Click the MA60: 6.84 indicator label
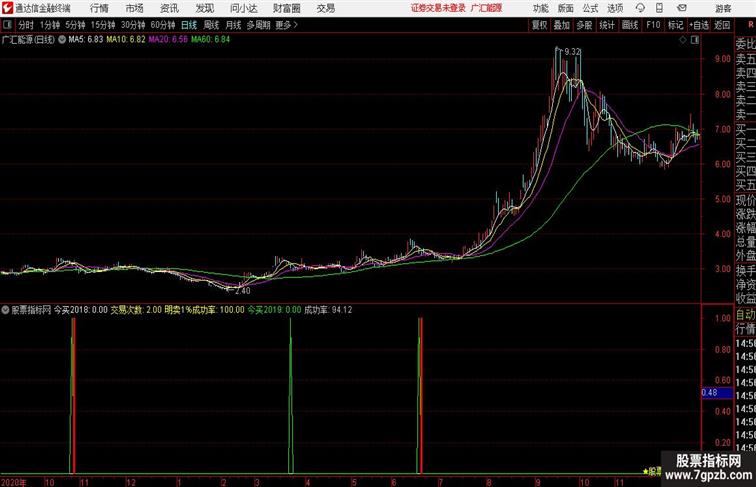 211,40
